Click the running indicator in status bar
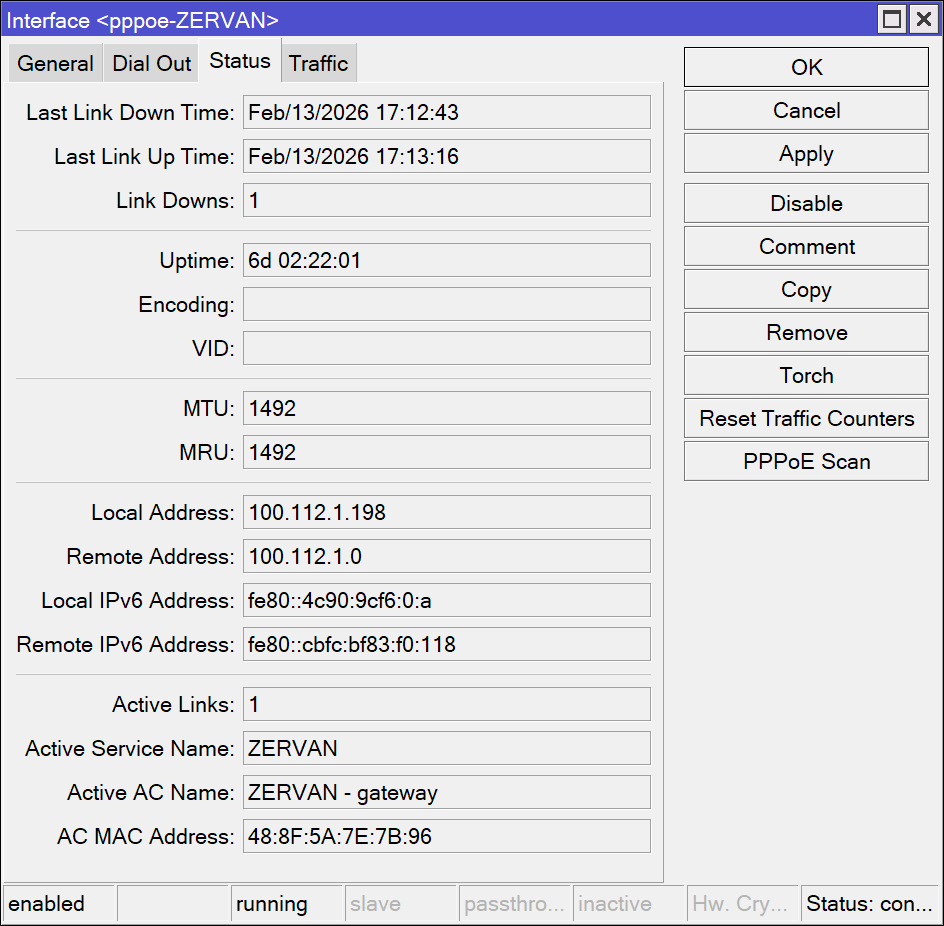Image resolution: width=944 pixels, height=926 pixels. (272, 903)
